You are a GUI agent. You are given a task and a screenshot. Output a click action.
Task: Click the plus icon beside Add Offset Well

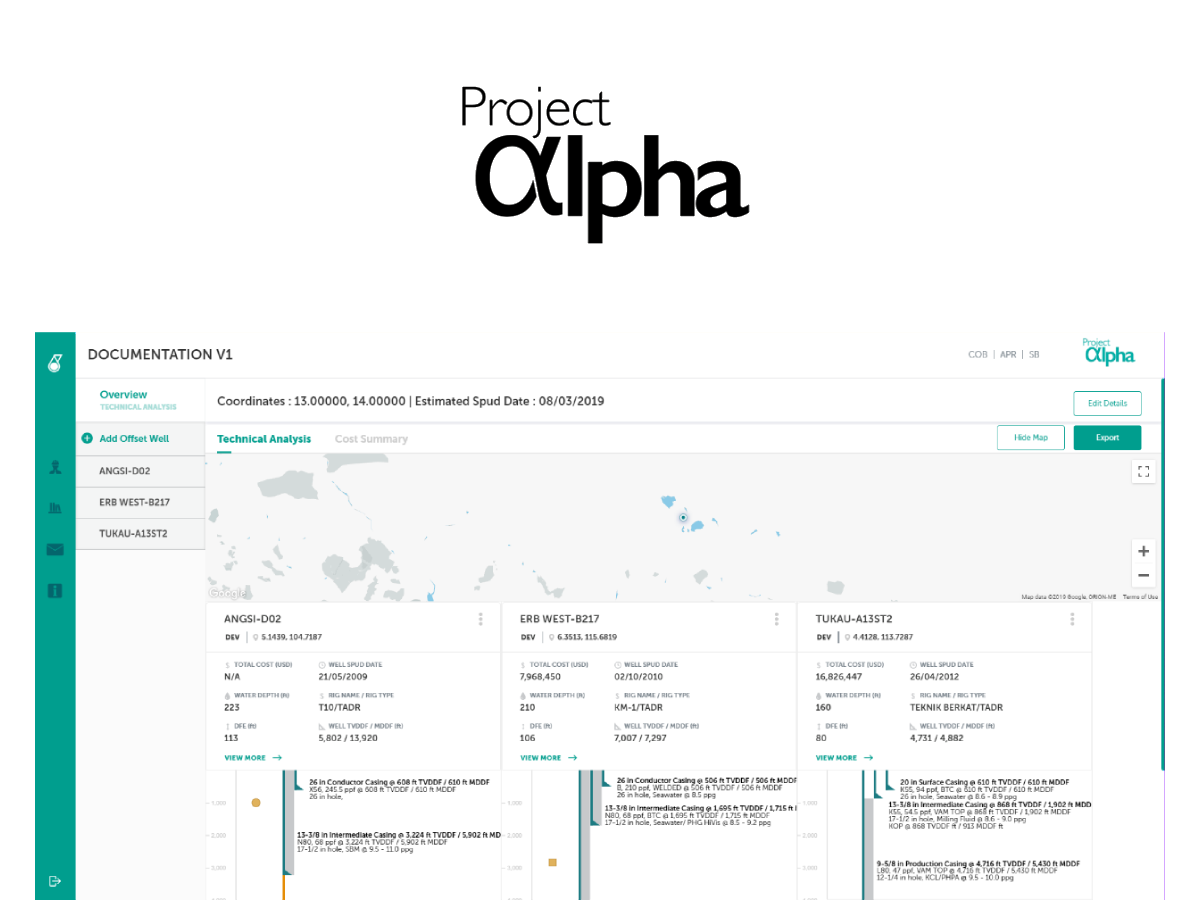(x=86, y=438)
